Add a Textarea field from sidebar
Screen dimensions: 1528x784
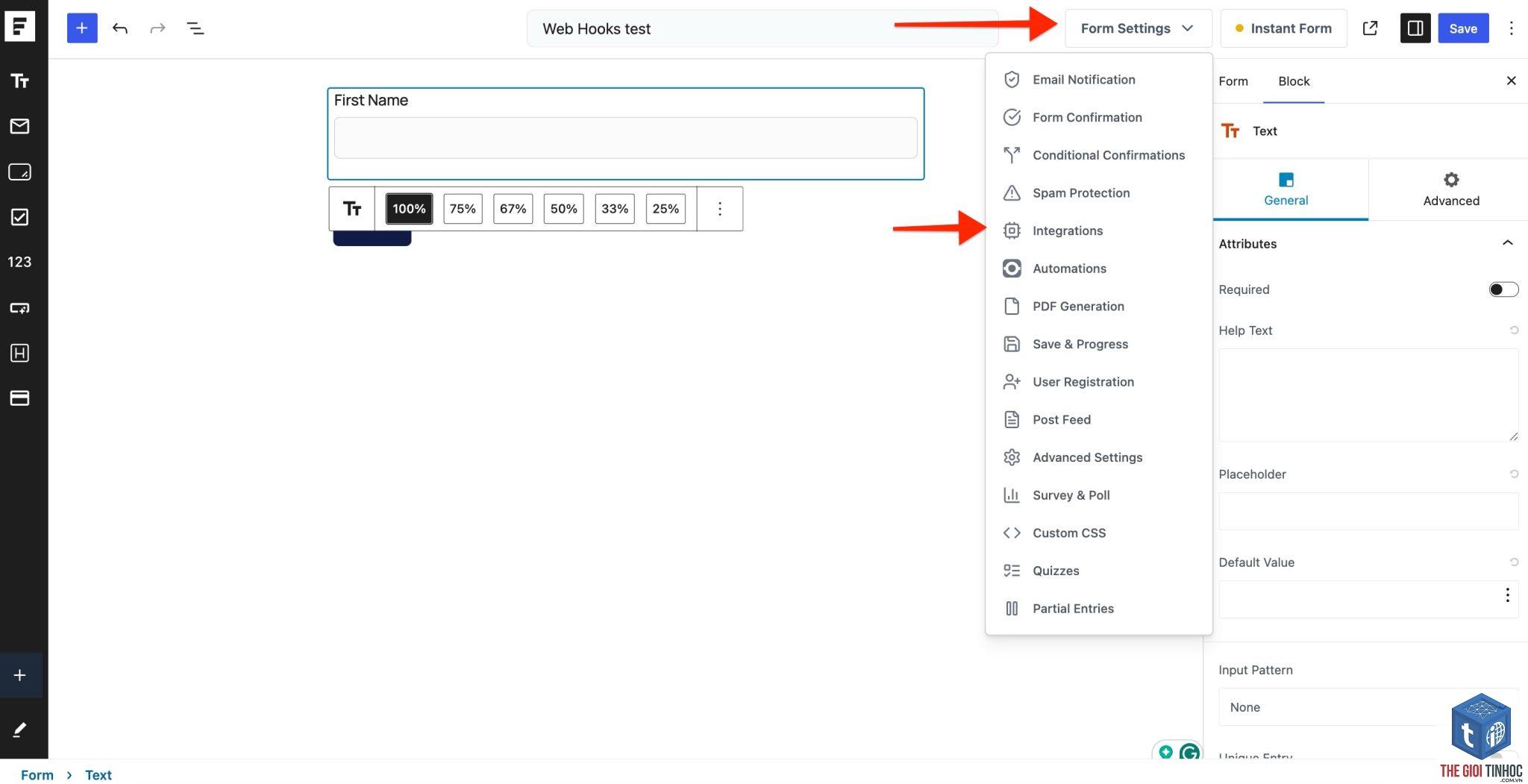point(19,172)
